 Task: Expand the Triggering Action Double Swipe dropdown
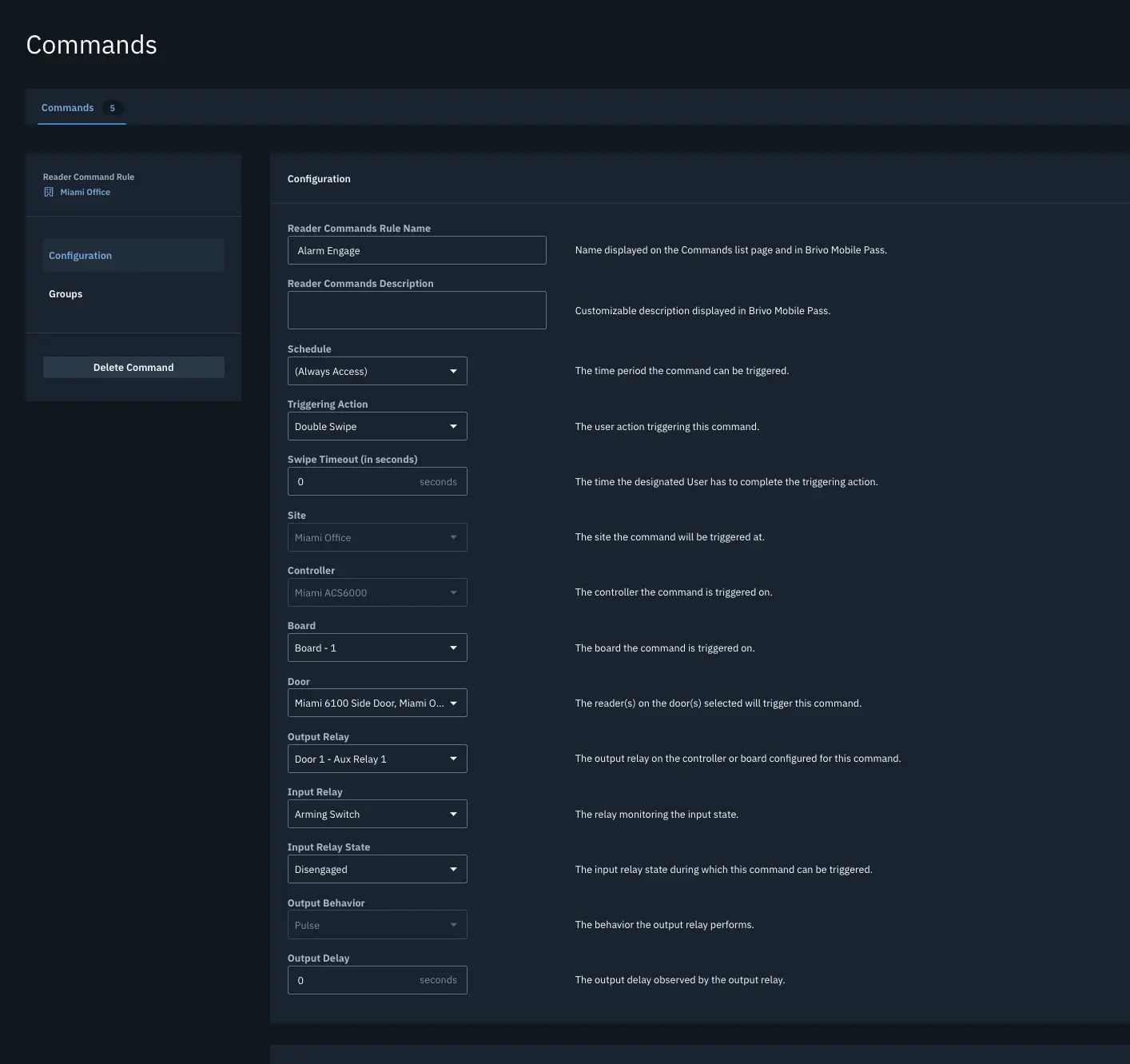(x=377, y=426)
